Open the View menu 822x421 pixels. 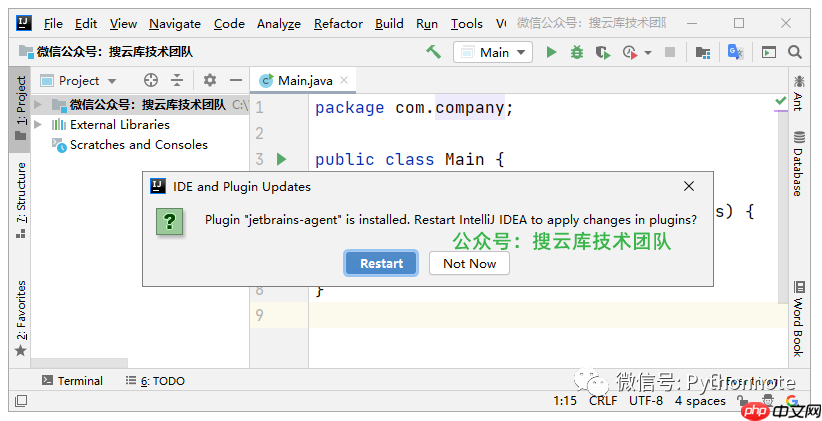tap(123, 24)
